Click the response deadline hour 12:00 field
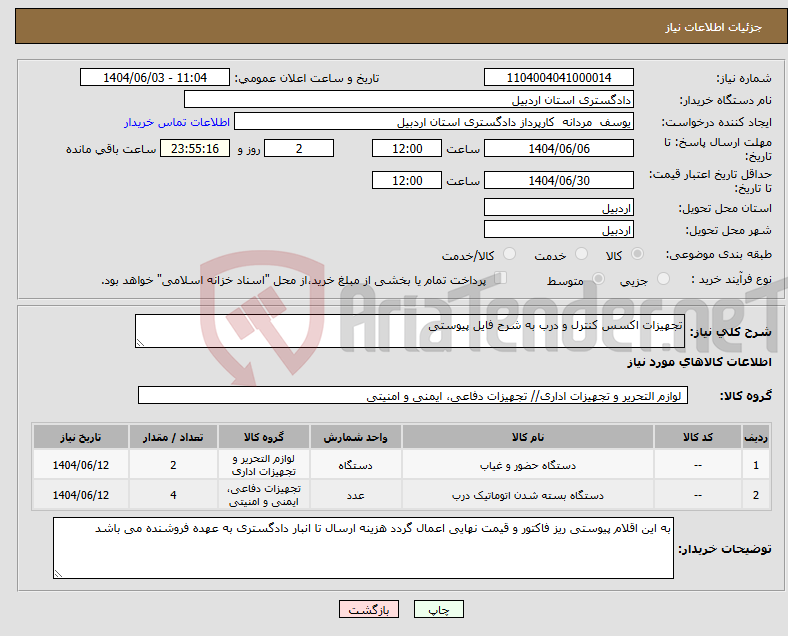This screenshot has height=636, width=788. click(407, 149)
